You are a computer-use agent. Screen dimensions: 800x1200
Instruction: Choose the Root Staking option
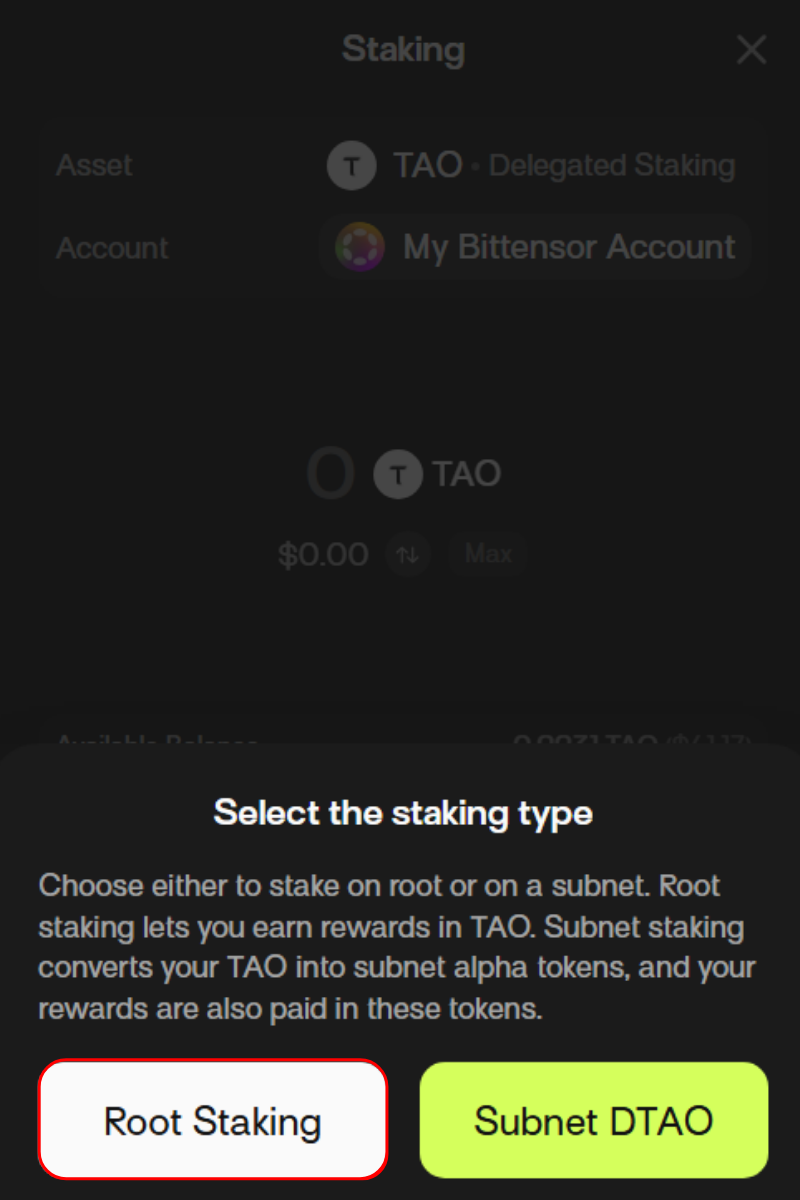click(x=212, y=1119)
